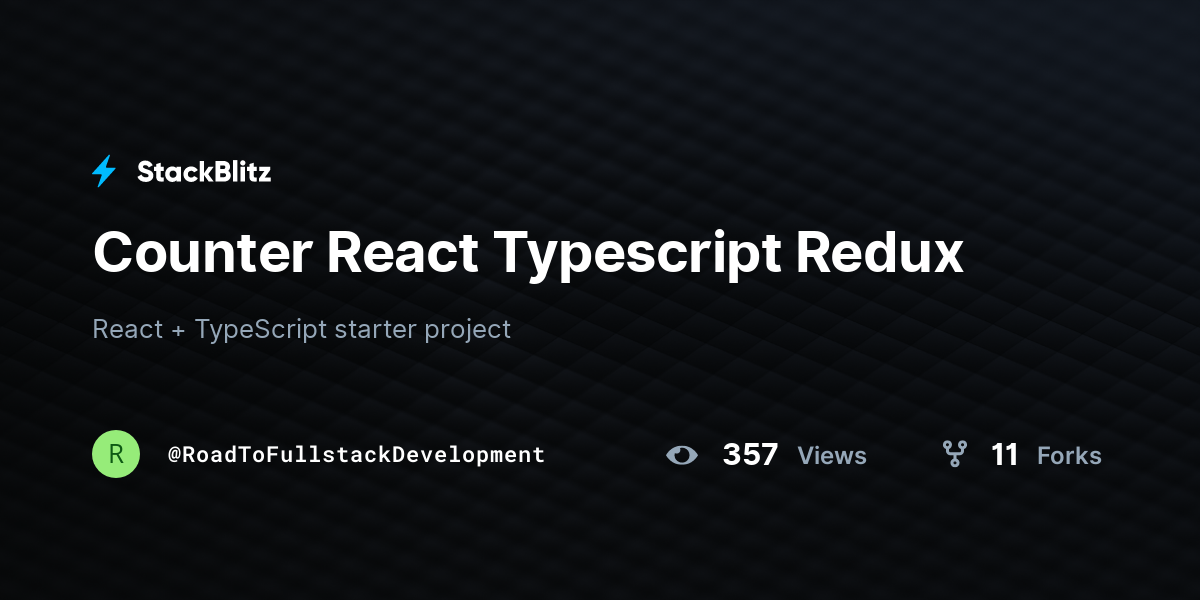
Task: Click the word React in the large title
Action: [403, 253]
